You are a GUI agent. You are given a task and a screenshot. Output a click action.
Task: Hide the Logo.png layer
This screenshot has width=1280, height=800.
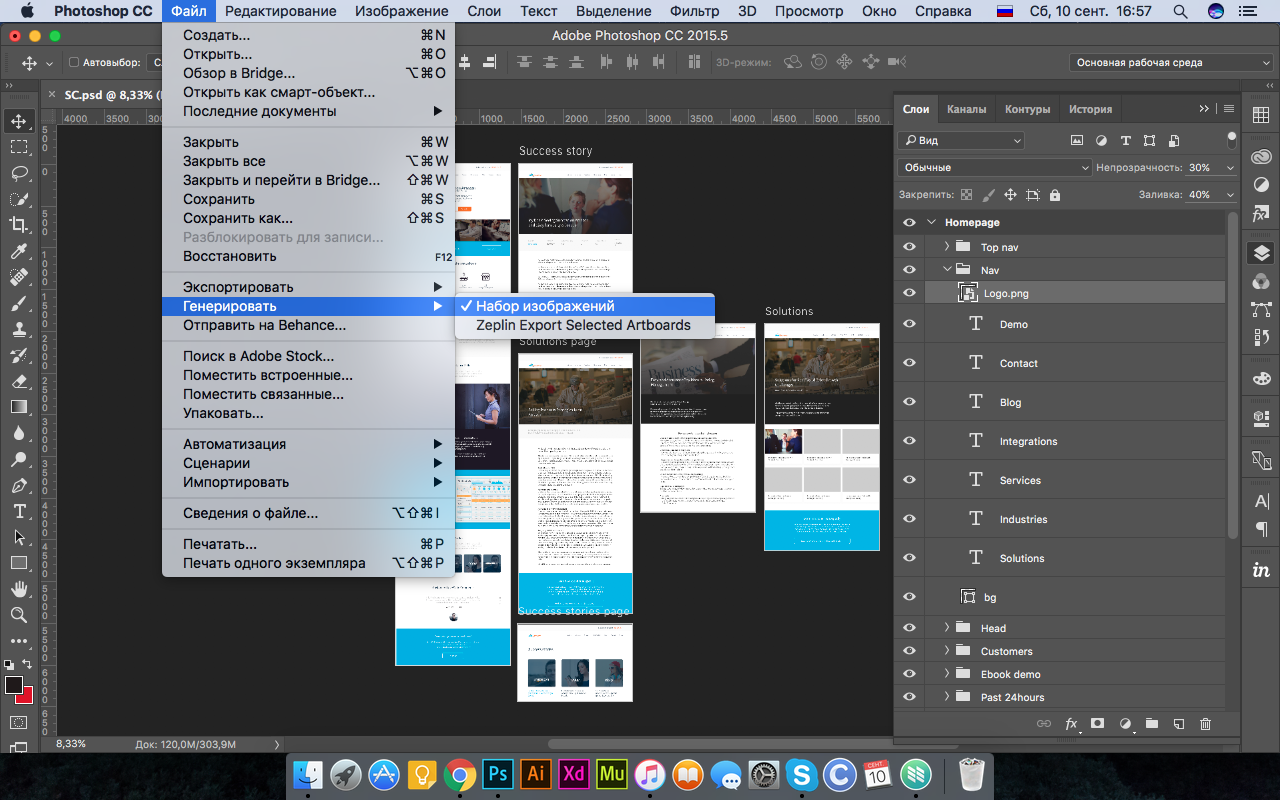click(x=909, y=293)
